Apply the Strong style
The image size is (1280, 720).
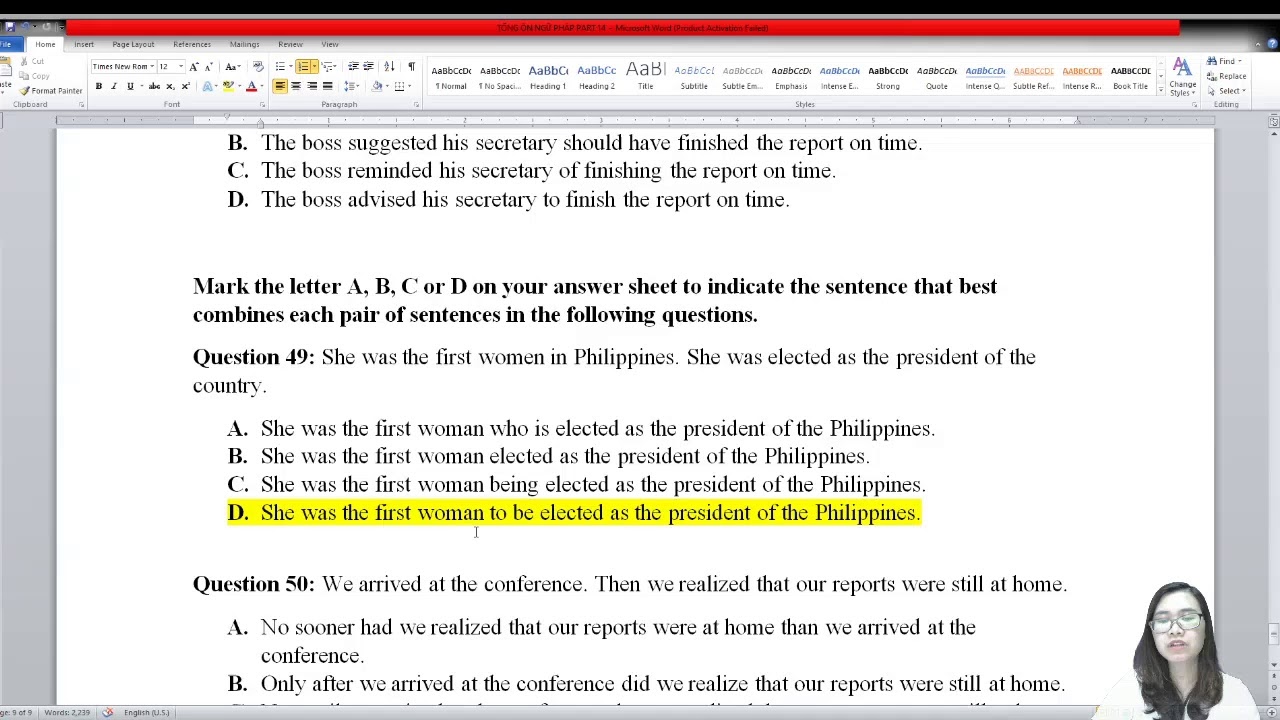click(x=888, y=78)
